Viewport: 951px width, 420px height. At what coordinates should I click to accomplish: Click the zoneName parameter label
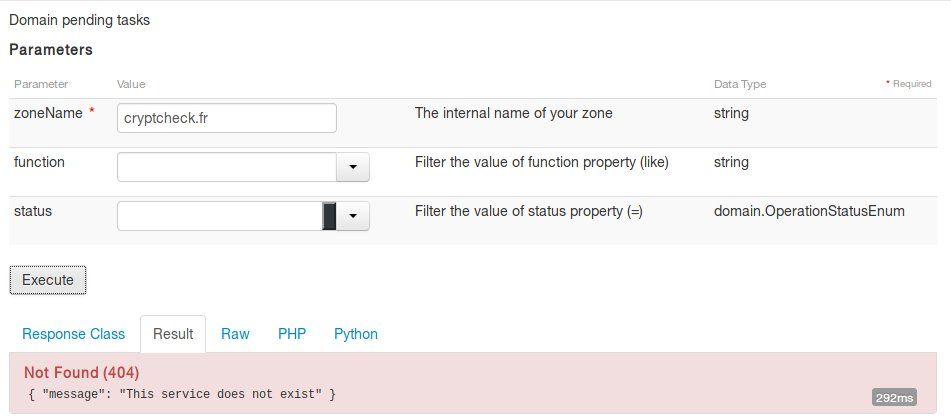click(48, 114)
